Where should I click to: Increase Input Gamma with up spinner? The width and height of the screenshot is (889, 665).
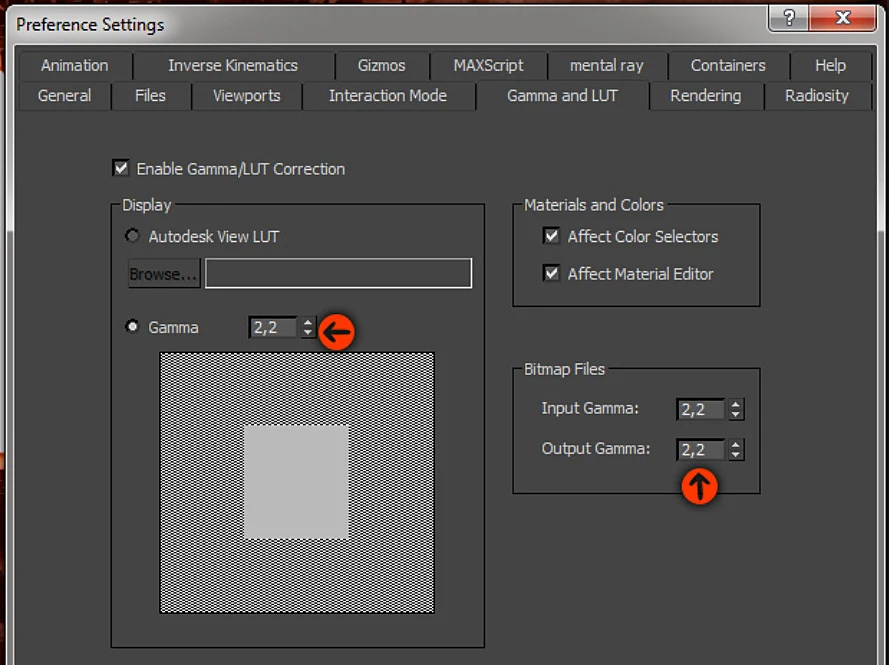point(736,404)
